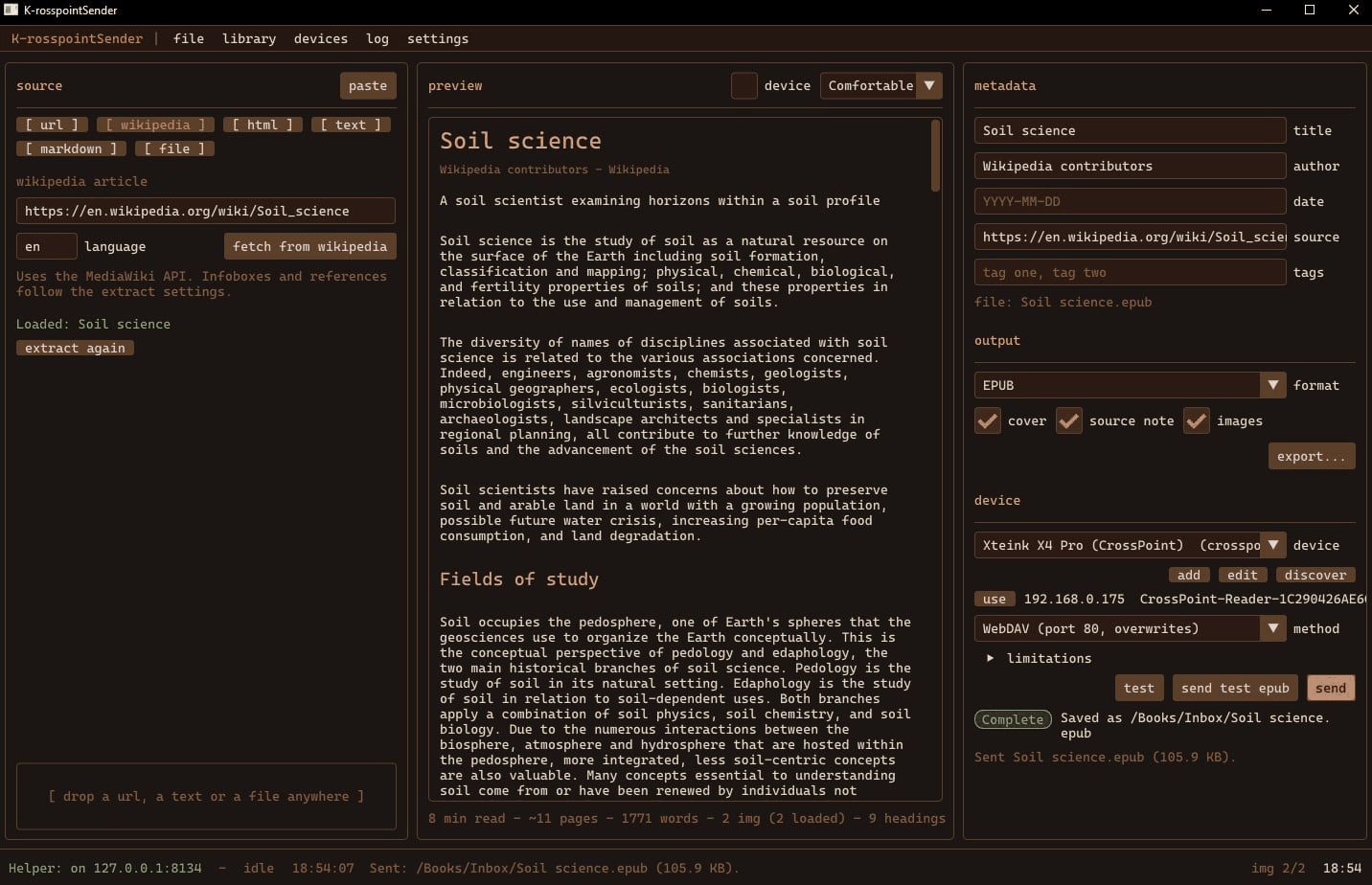Toggle the device preview checkbox

coord(744,85)
